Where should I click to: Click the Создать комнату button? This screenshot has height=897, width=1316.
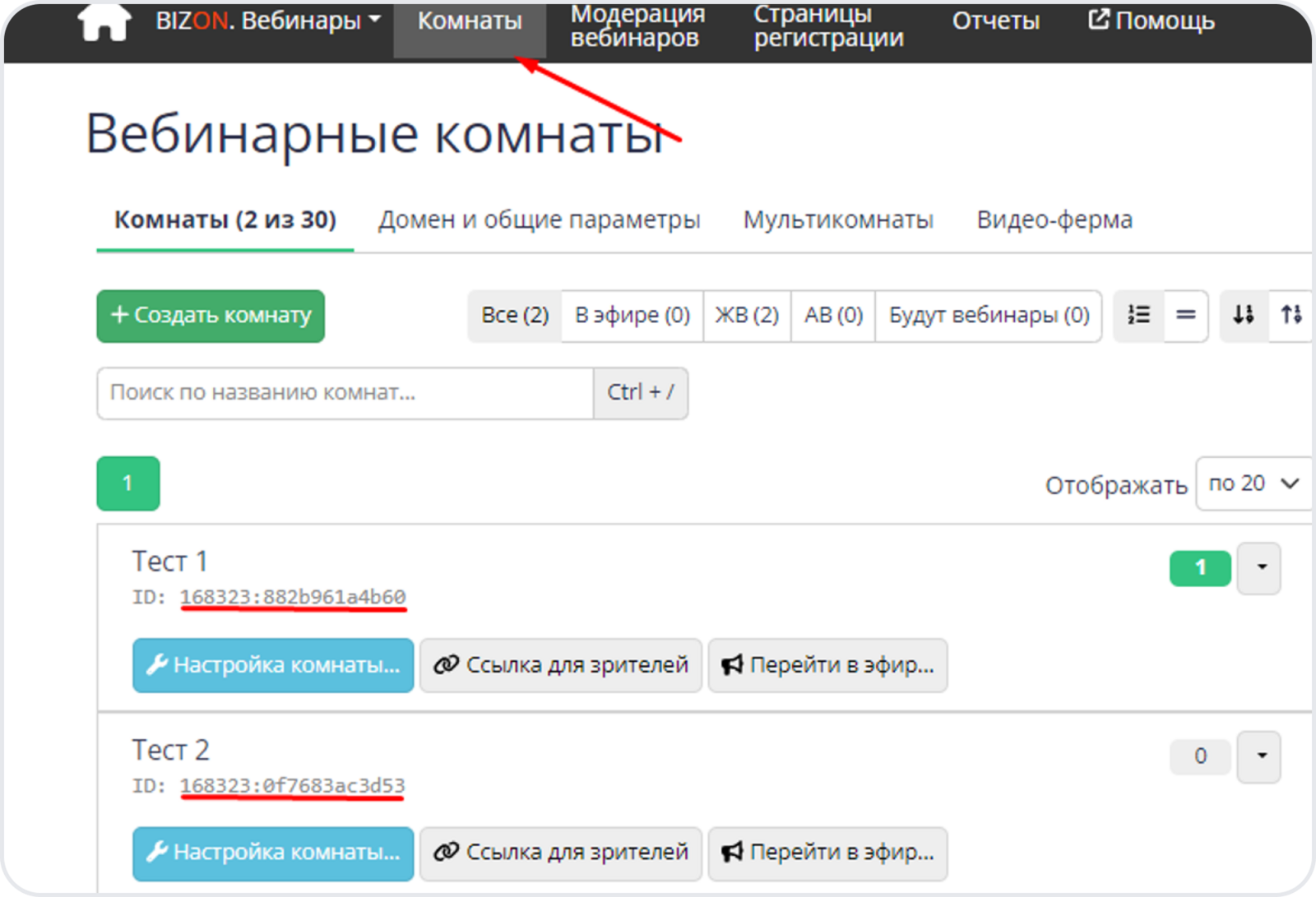(211, 316)
